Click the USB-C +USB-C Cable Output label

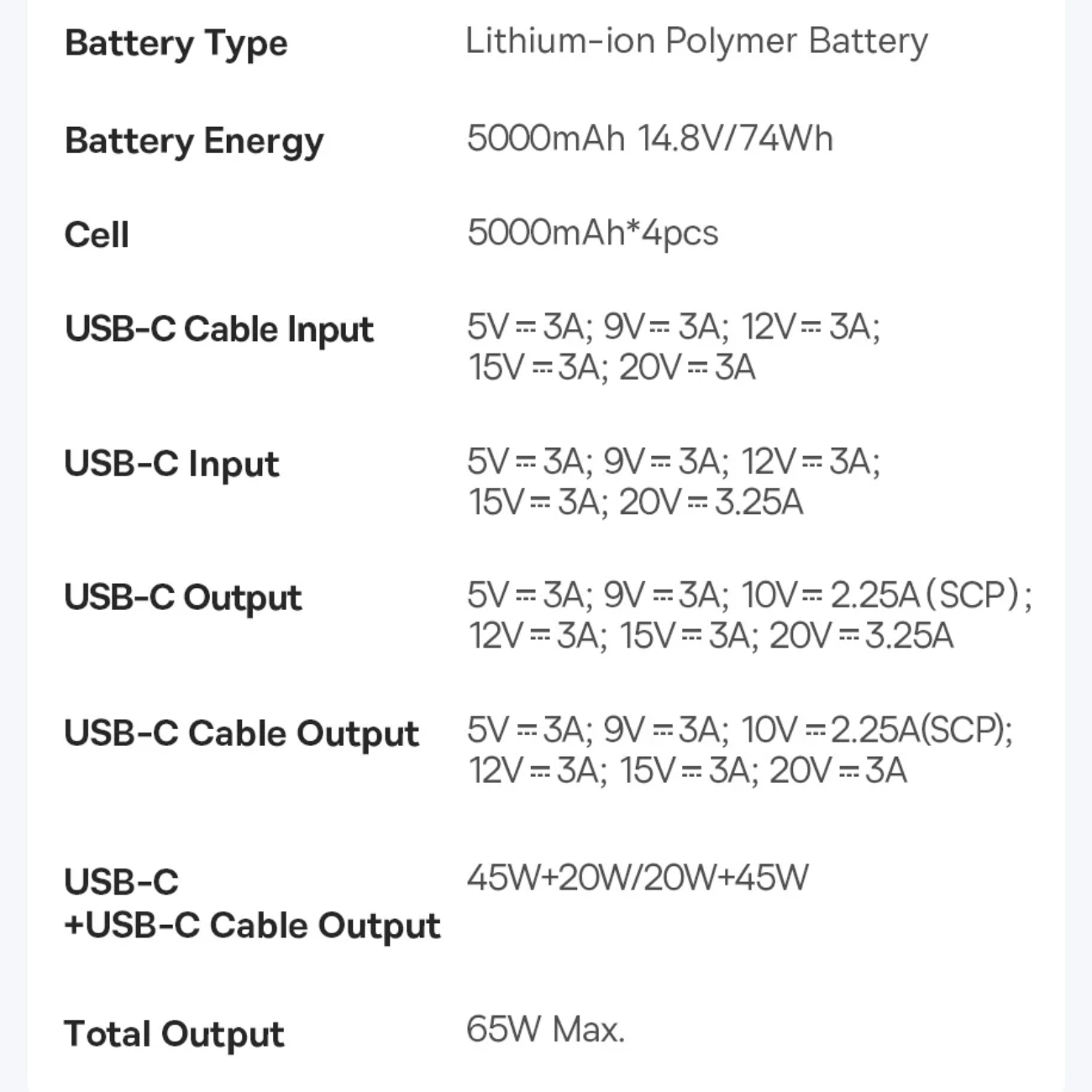pyautogui.click(x=251, y=904)
